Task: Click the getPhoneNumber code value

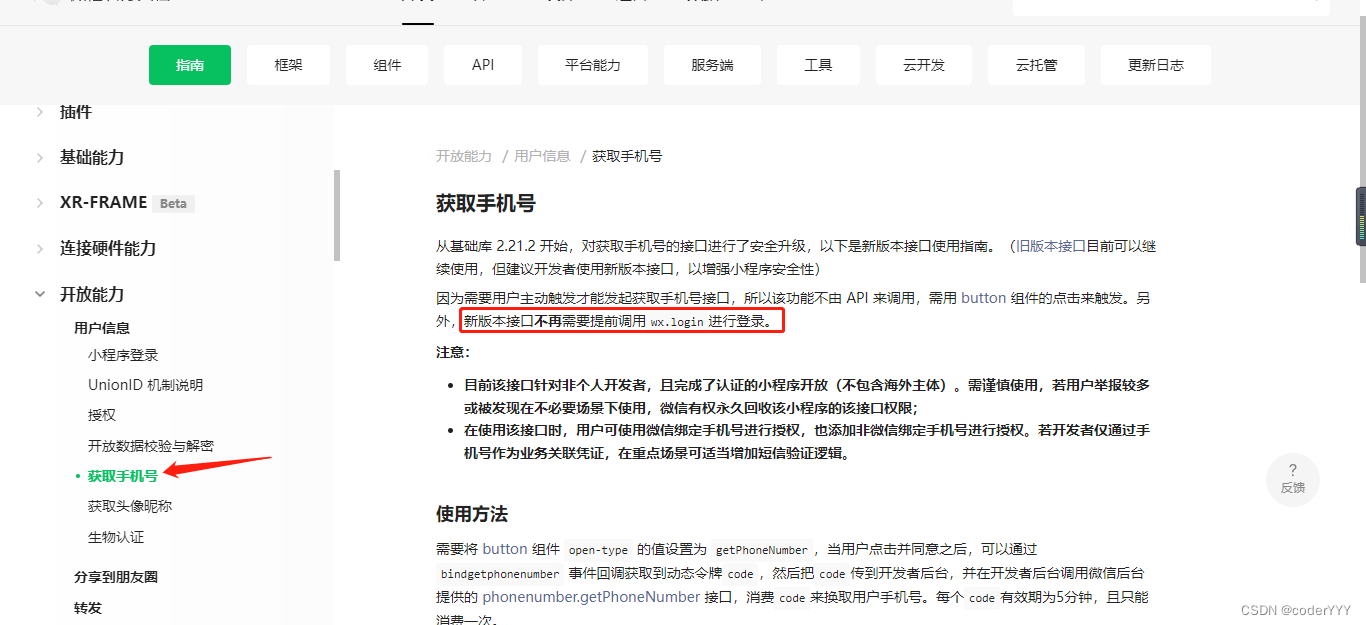Action: coord(762,550)
